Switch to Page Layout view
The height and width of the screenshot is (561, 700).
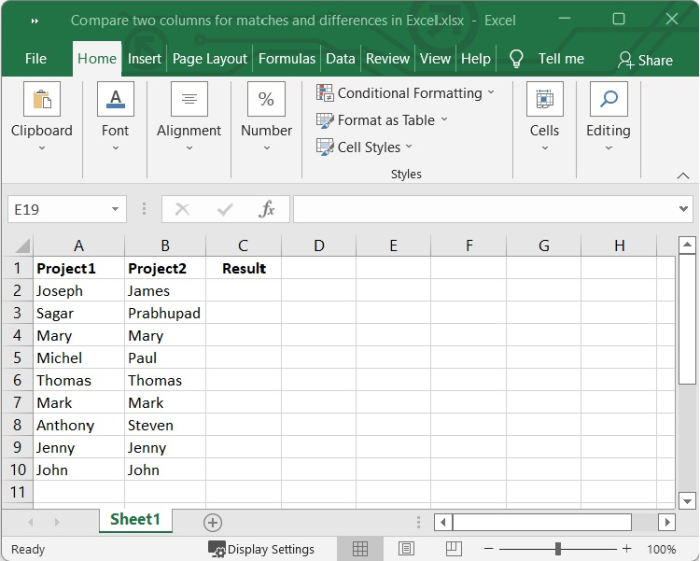pyautogui.click(x=407, y=549)
